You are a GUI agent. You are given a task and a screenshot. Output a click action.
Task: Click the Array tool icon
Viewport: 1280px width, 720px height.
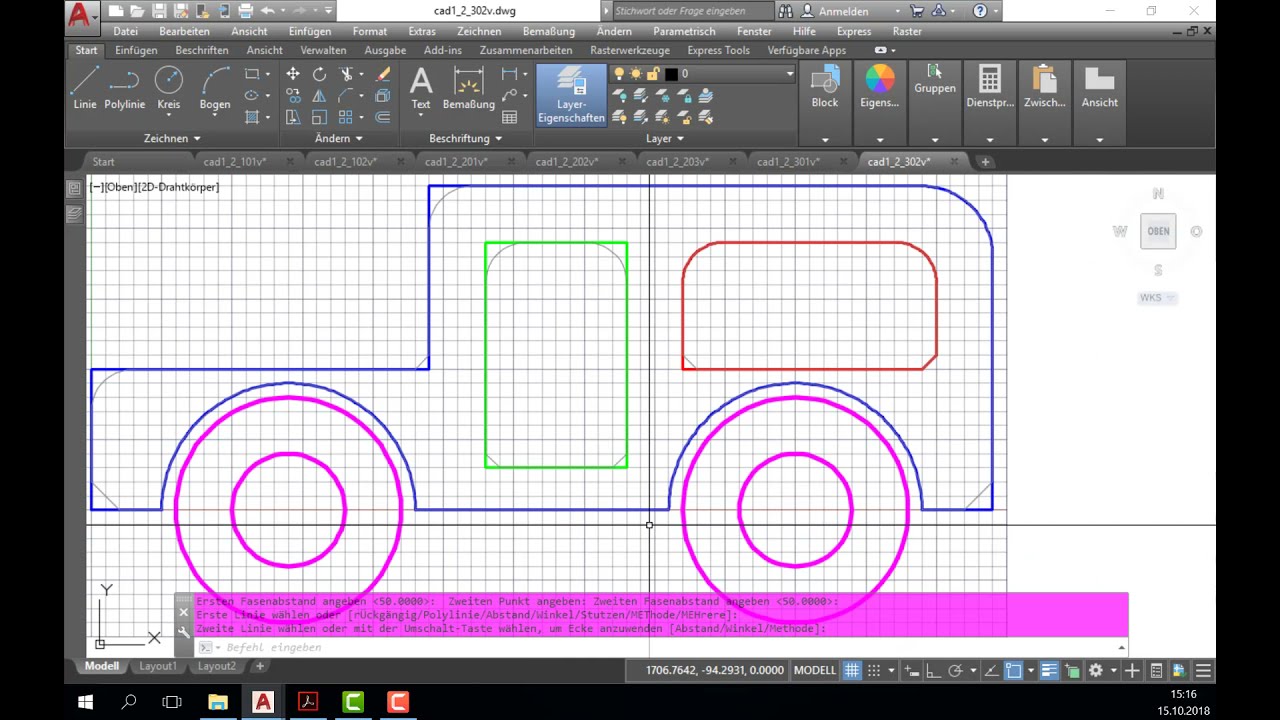point(346,117)
